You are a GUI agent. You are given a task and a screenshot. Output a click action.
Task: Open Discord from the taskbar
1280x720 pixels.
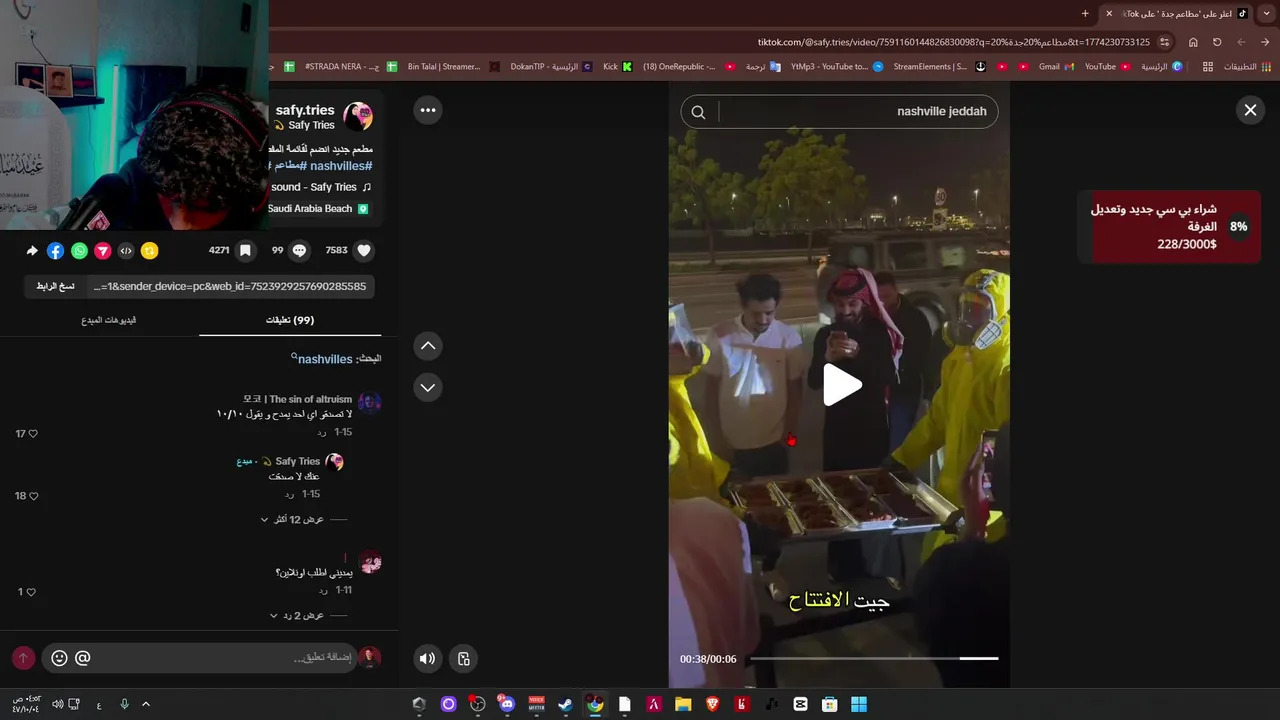[507, 704]
